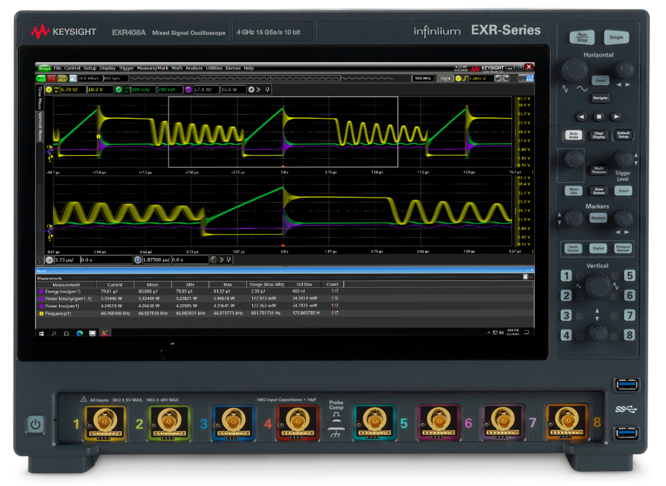Screen dimensions: 666x486
Task: Click the horizontal scale field 3.75 µs/
Action: pyautogui.click(x=67, y=260)
